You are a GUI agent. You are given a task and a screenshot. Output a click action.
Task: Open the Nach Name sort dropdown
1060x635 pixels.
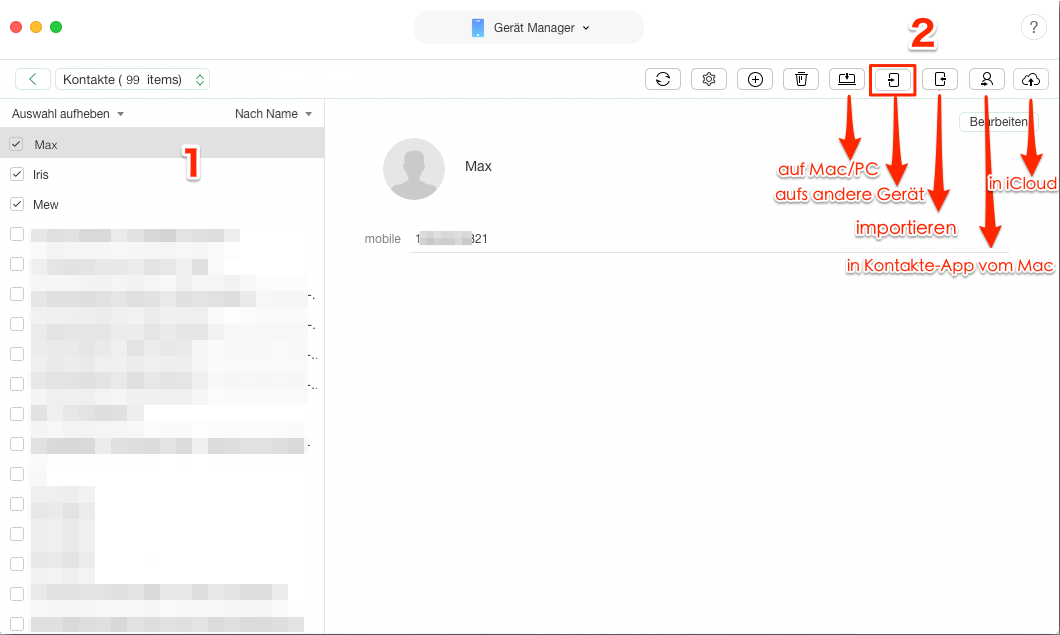tap(273, 114)
